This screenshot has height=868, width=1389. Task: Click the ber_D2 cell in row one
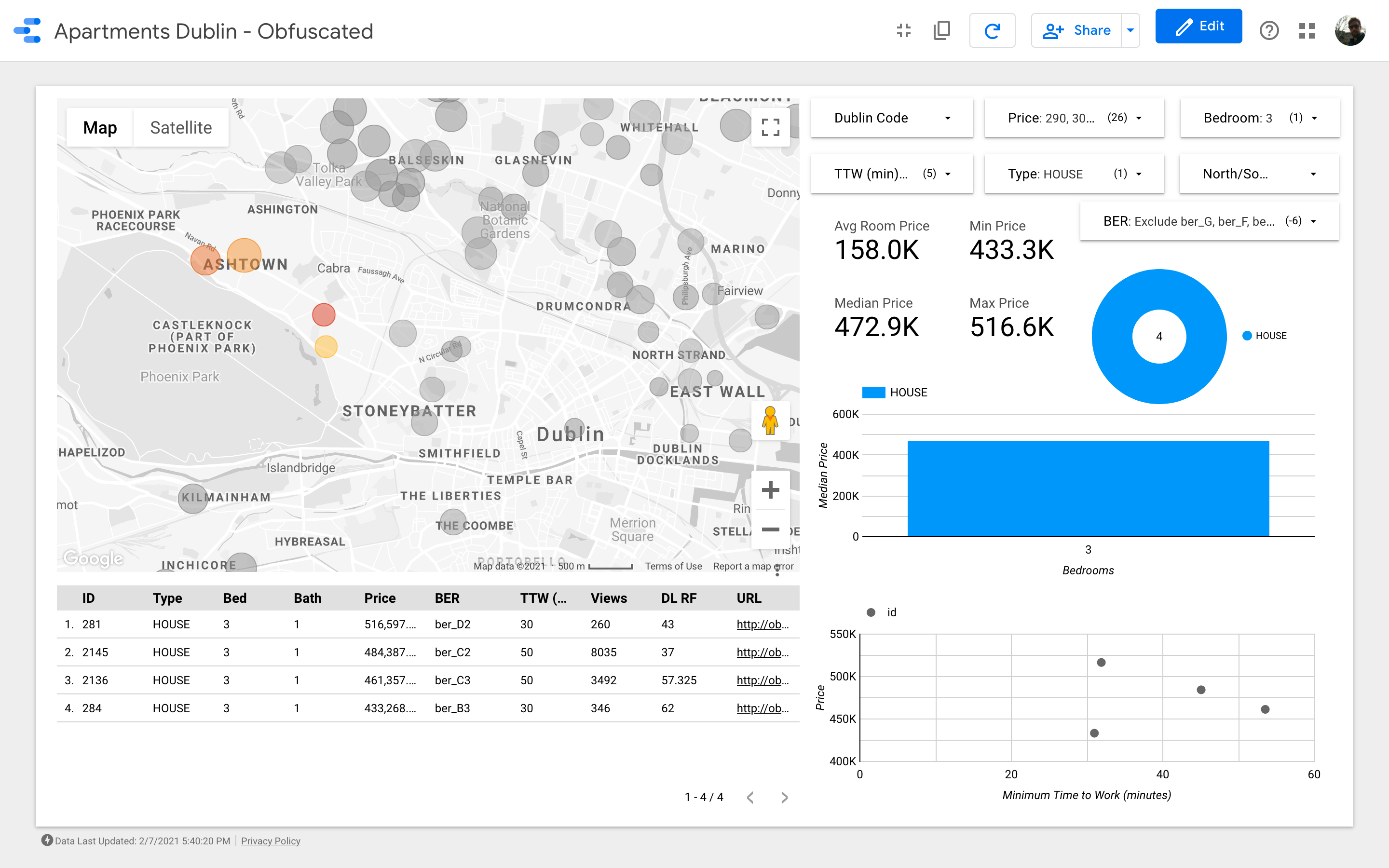452,624
